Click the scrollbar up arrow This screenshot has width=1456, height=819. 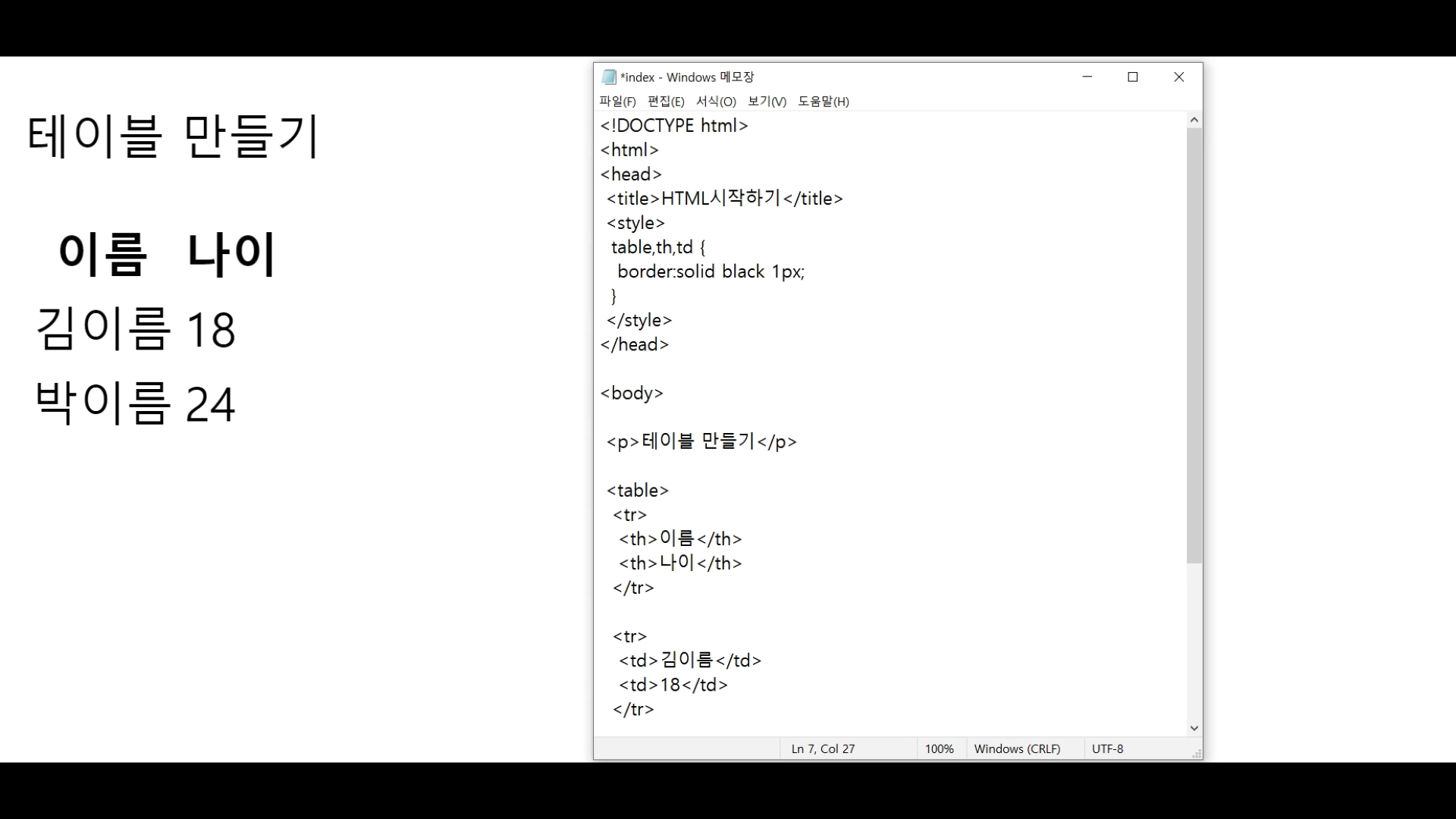pyautogui.click(x=1194, y=120)
